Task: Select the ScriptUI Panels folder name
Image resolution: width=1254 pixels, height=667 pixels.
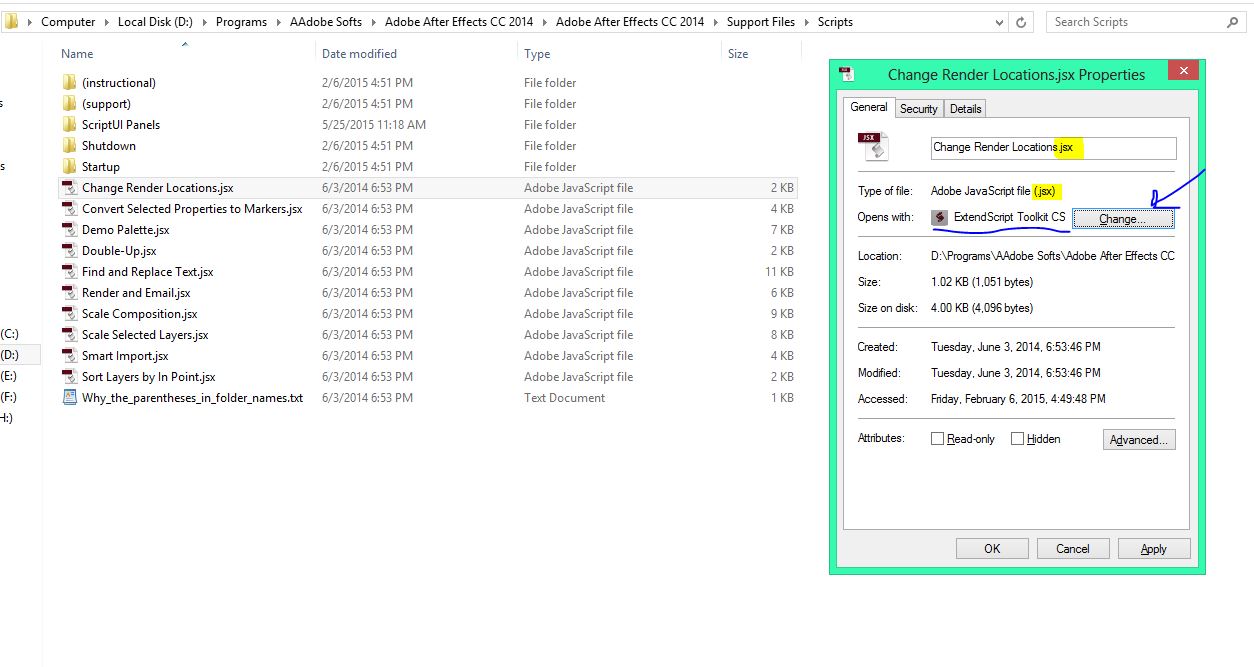Action: (121, 125)
